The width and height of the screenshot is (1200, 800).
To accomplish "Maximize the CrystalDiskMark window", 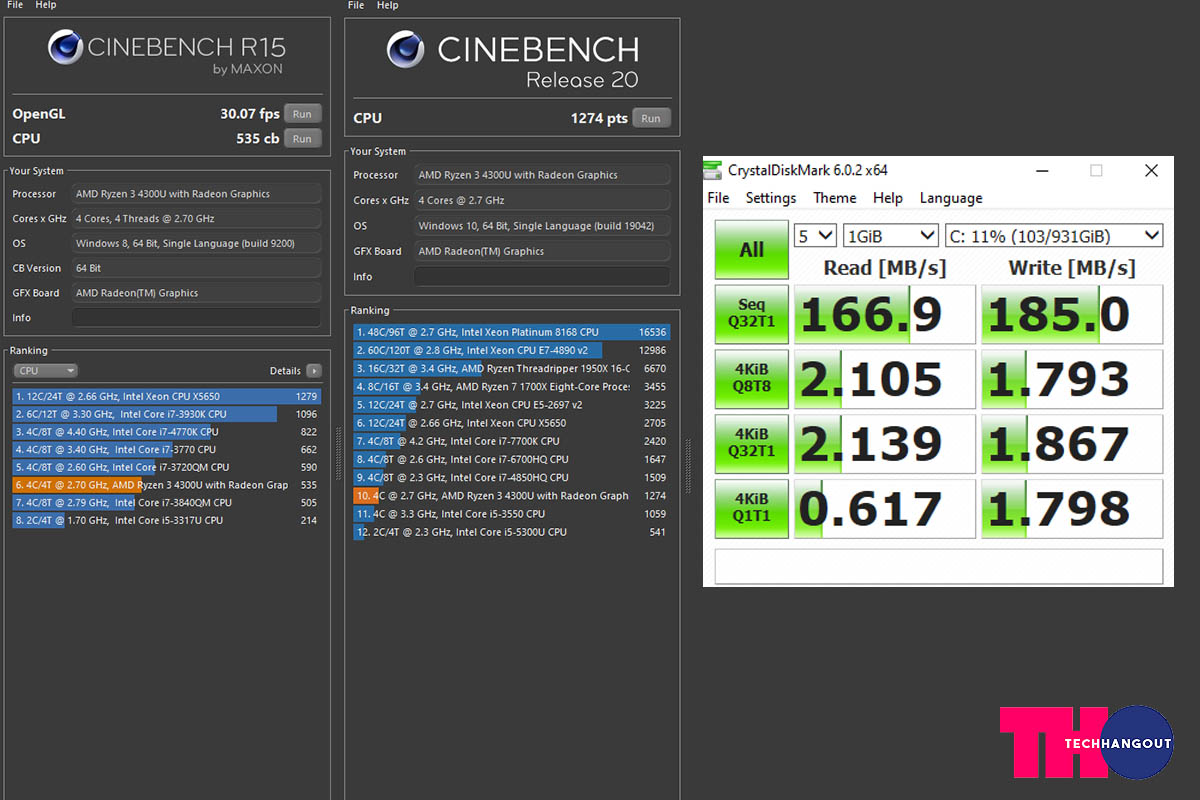I will [x=1096, y=170].
